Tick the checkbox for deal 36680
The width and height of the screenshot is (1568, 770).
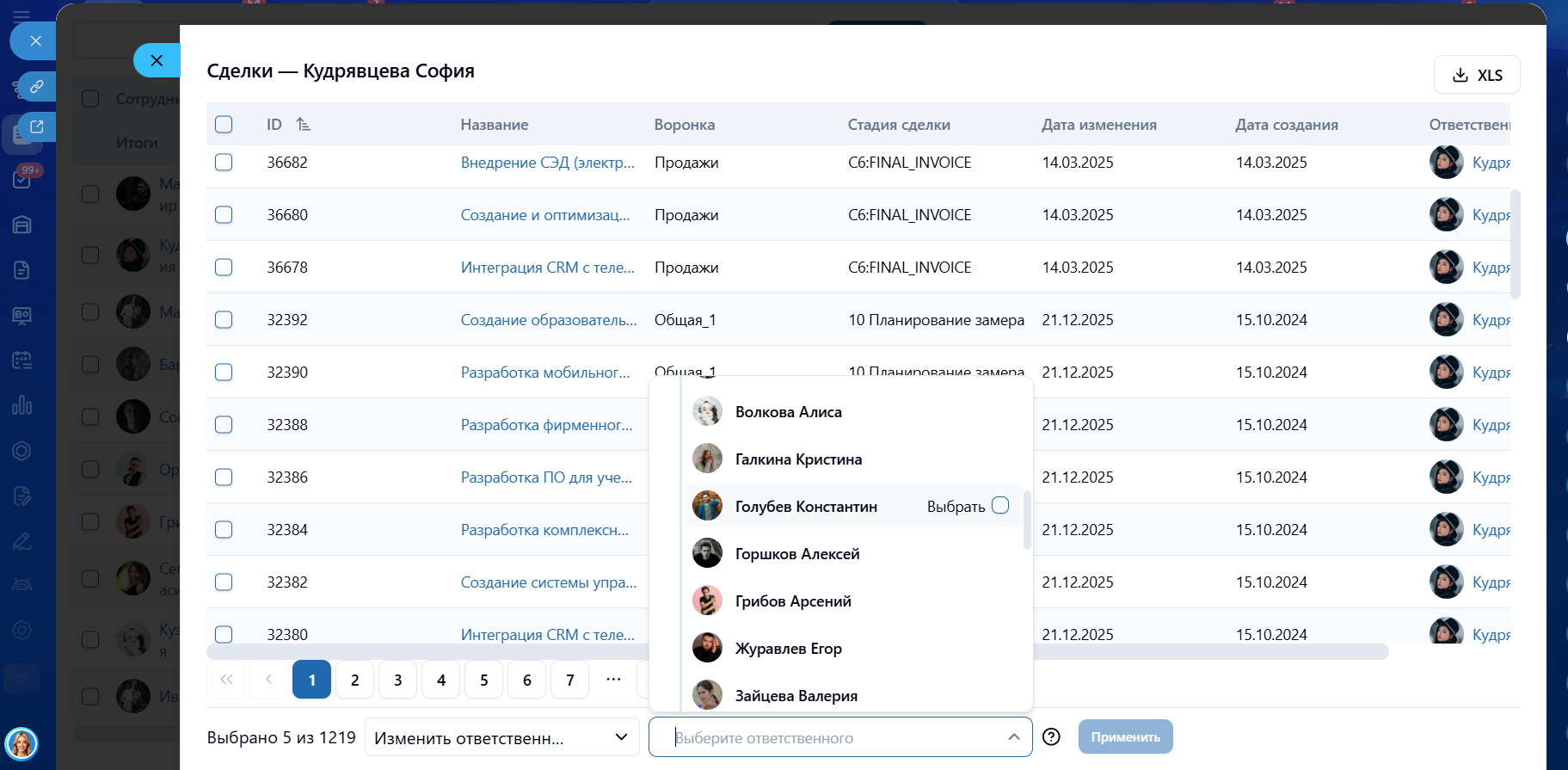coord(224,215)
